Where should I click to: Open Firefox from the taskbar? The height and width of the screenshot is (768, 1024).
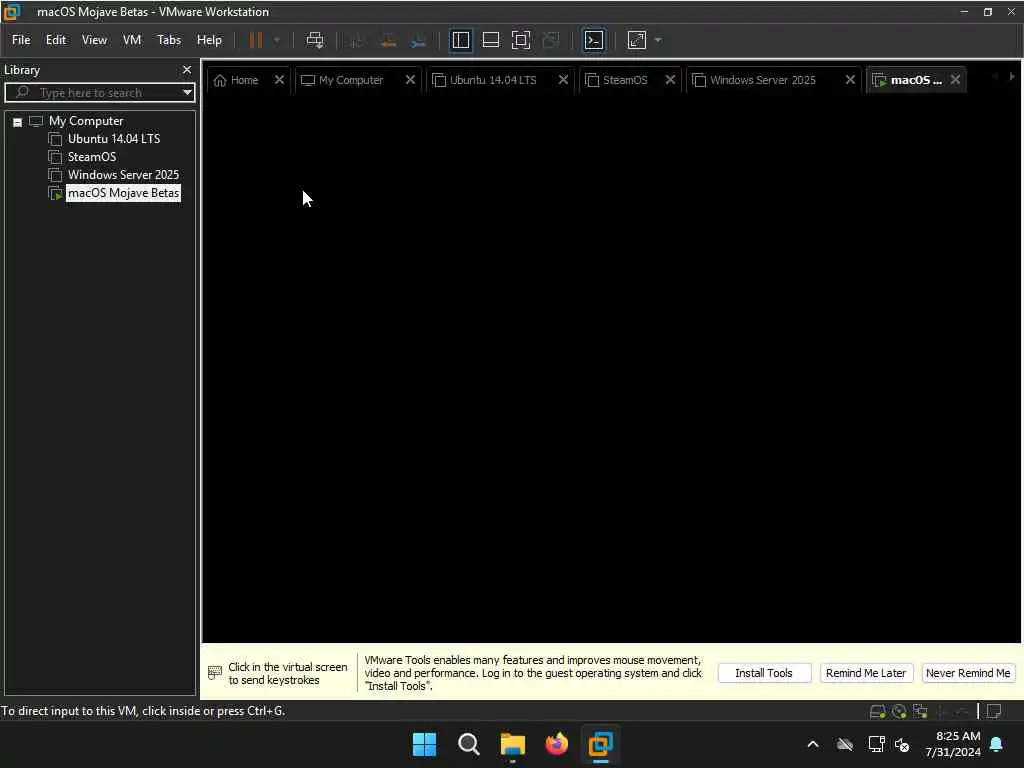click(556, 744)
